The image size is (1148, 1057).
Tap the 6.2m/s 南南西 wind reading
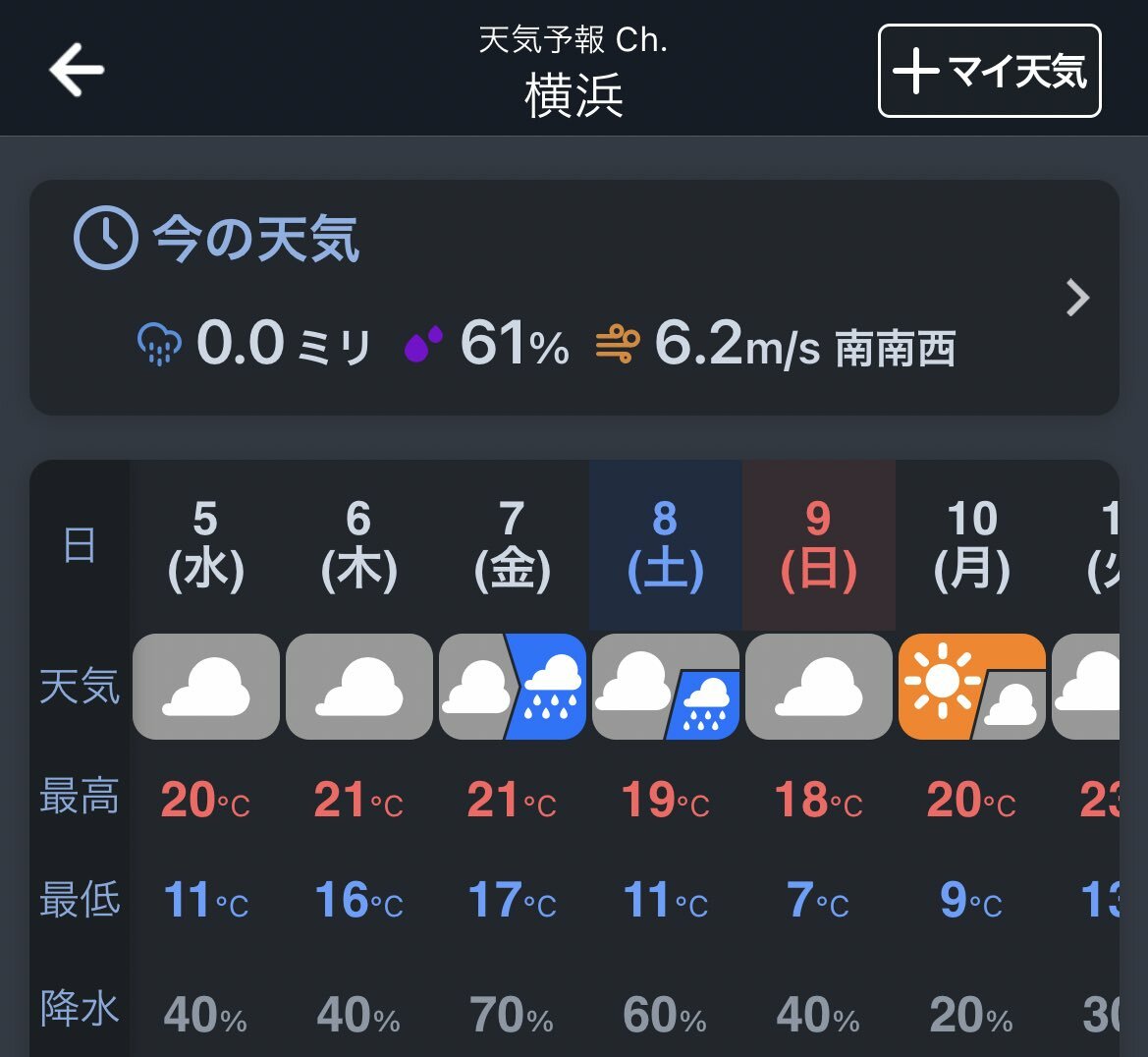pos(804,344)
